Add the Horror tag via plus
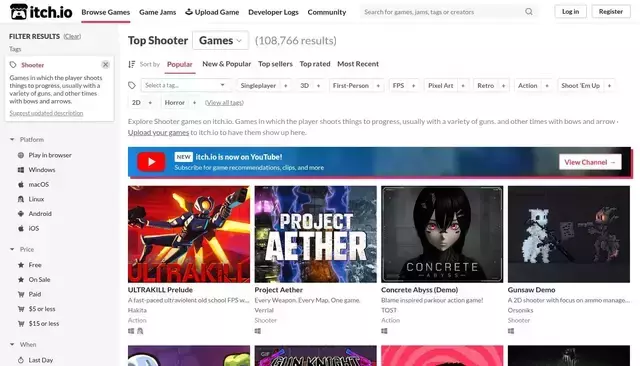Screen dimensions: 640x366 coord(194,102)
